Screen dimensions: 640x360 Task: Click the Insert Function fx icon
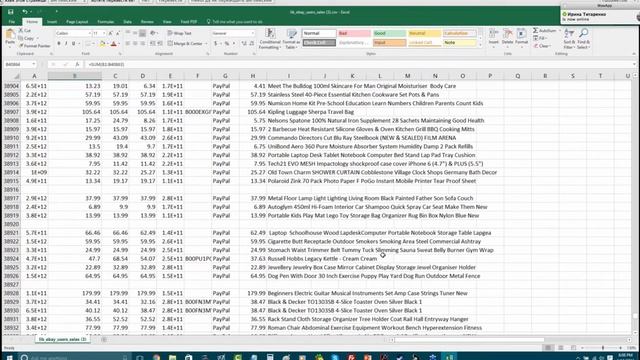click(77, 64)
